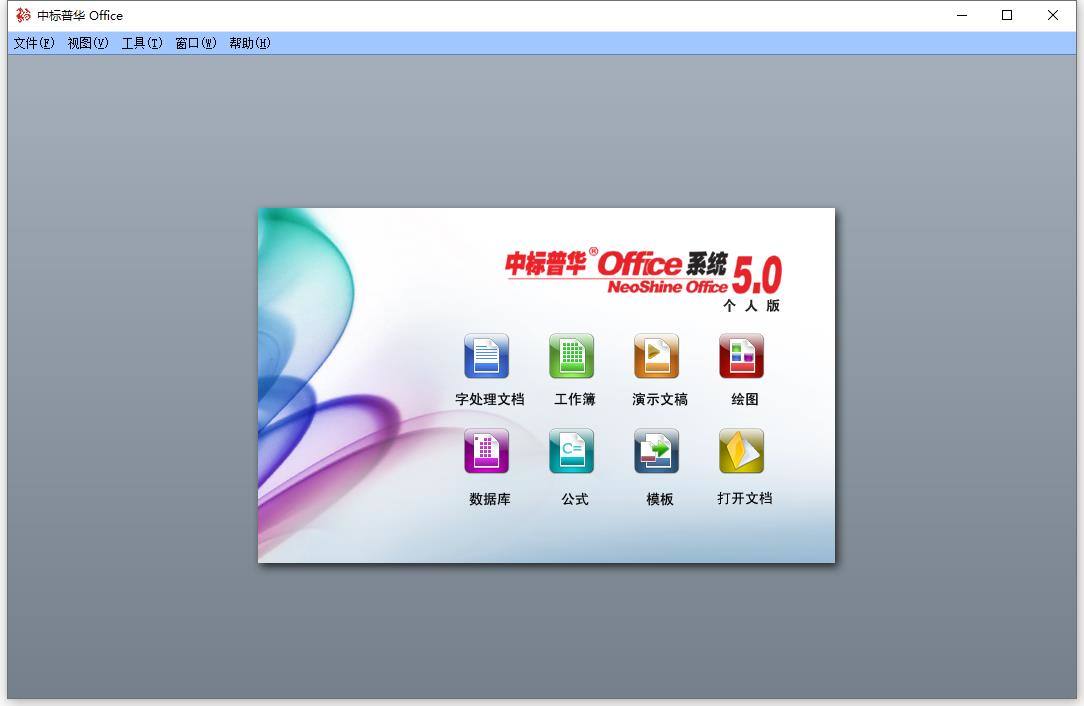
Task: Click the 工作簿 text label
Action: point(574,398)
